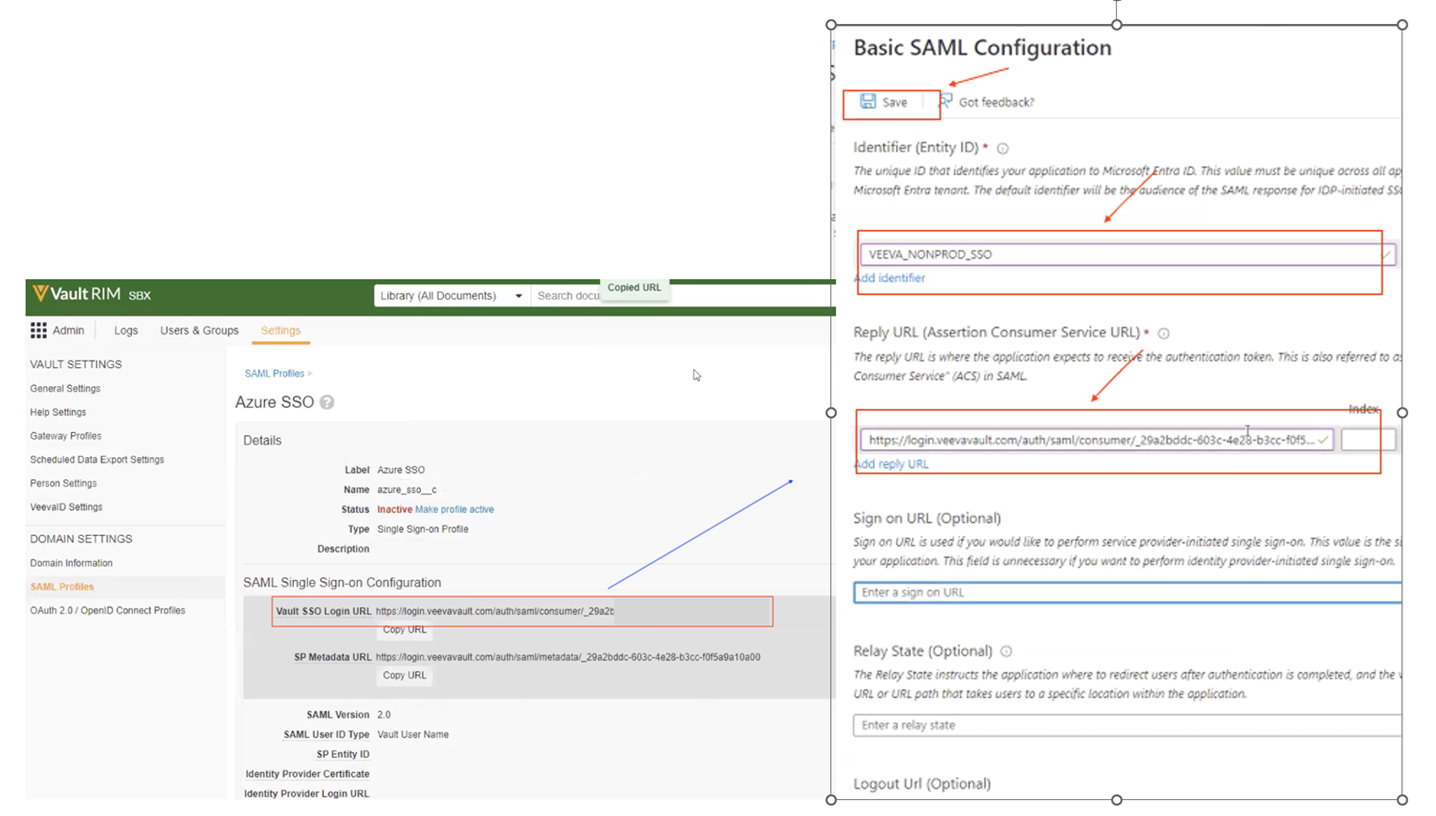Image resolution: width=1436 pixels, height=816 pixels.
Task: Click the SAML Version 2.0 value
Action: [x=384, y=715]
